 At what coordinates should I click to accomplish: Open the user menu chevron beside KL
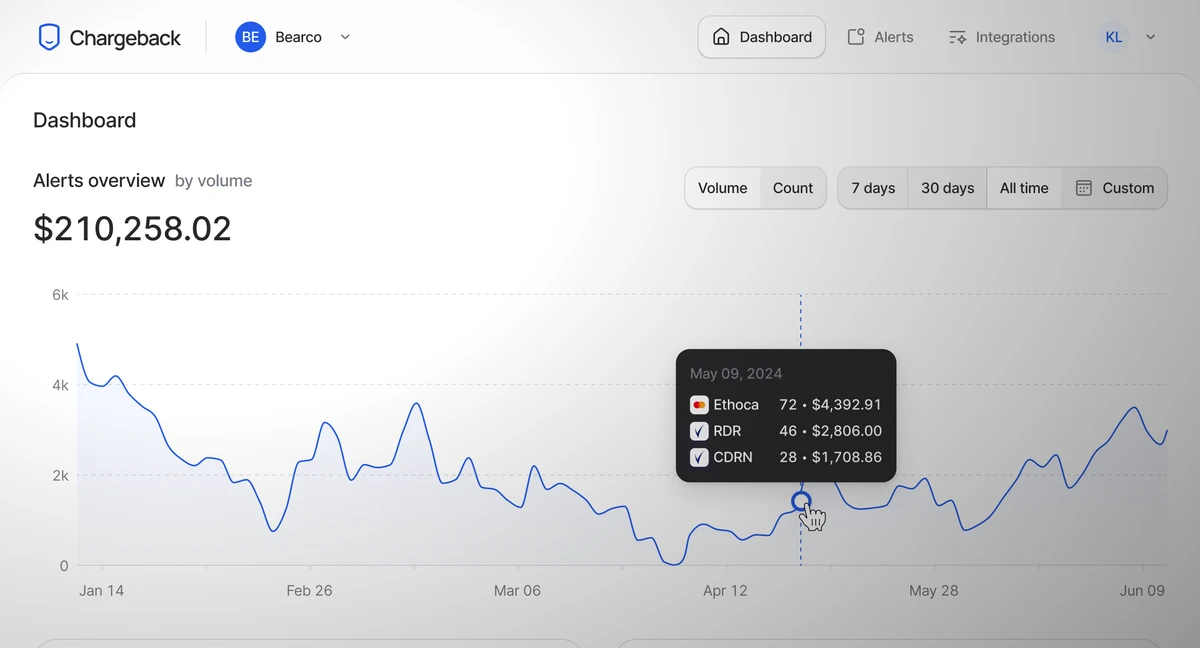pyautogui.click(x=1150, y=37)
